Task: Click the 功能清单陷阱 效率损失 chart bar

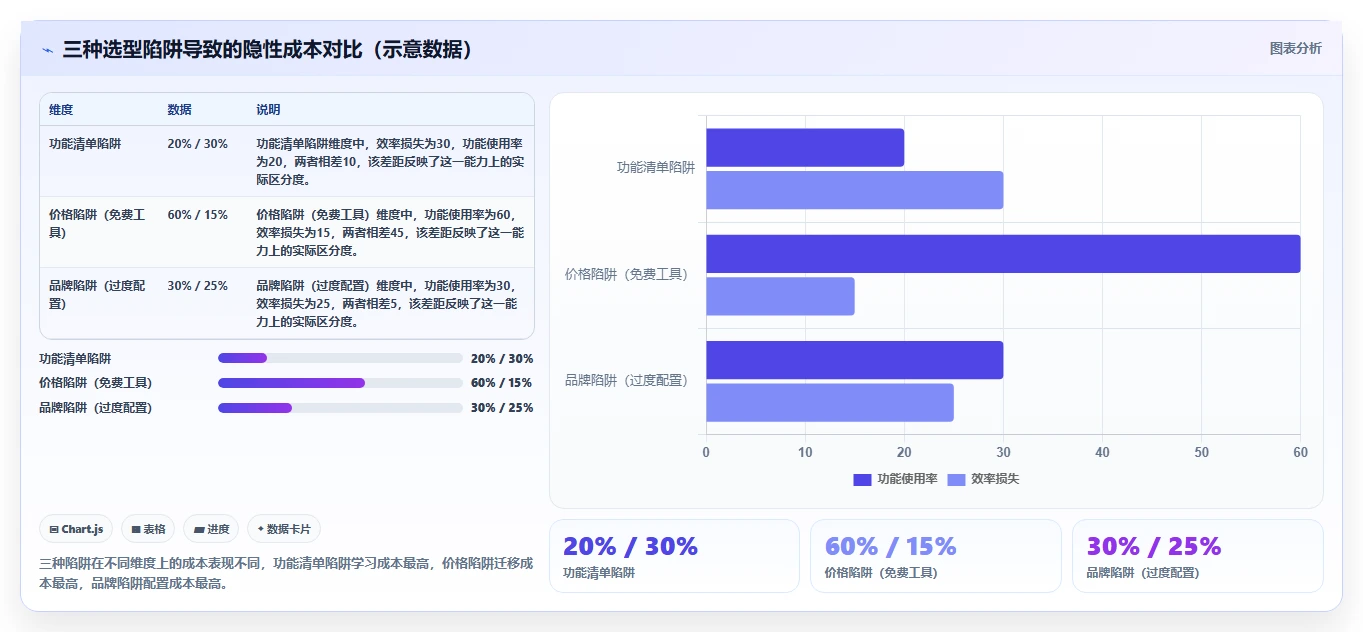Action: (854, 190)
